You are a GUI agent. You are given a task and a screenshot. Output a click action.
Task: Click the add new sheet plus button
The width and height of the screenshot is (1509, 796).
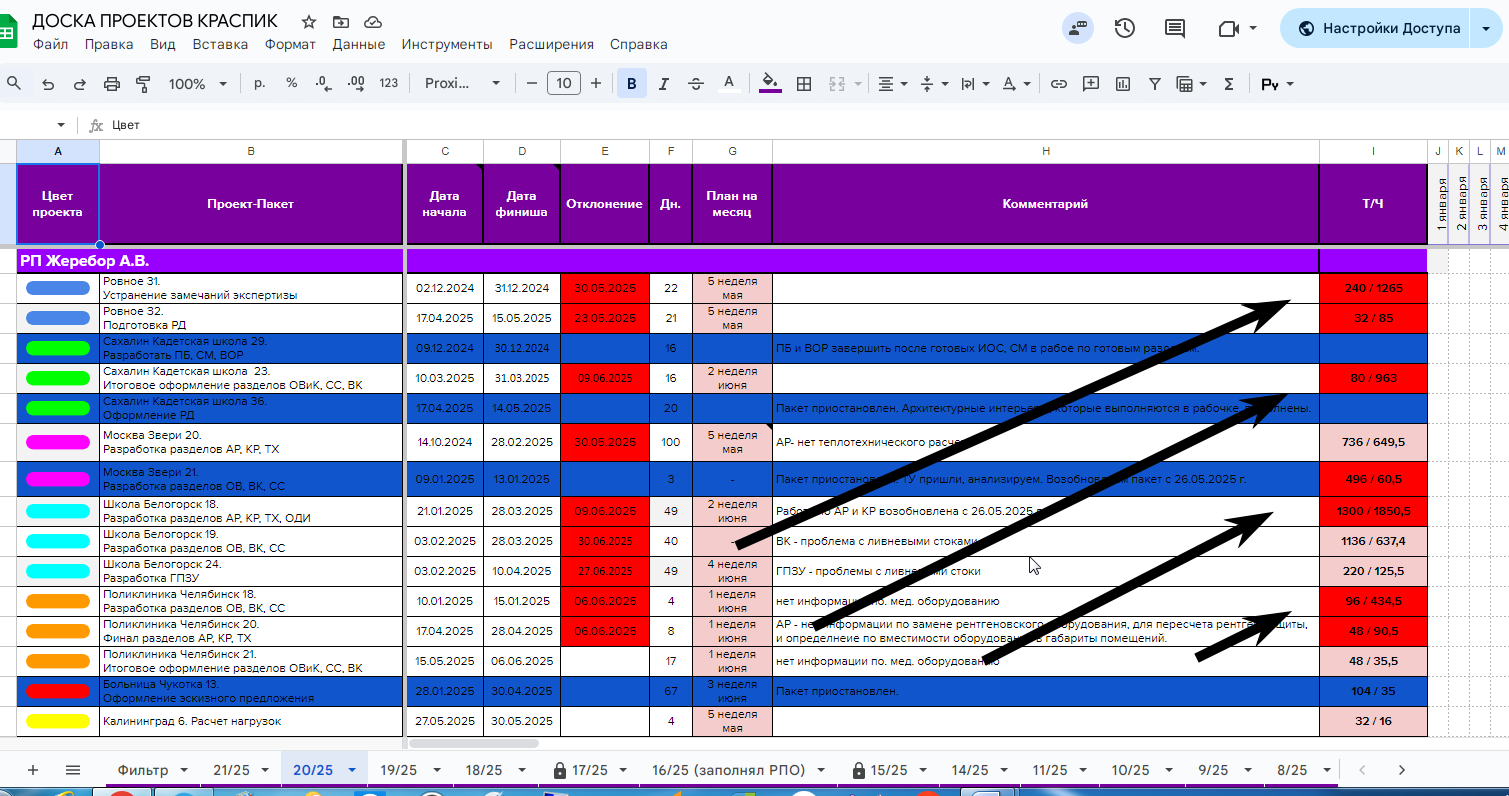tap(33, 770)
